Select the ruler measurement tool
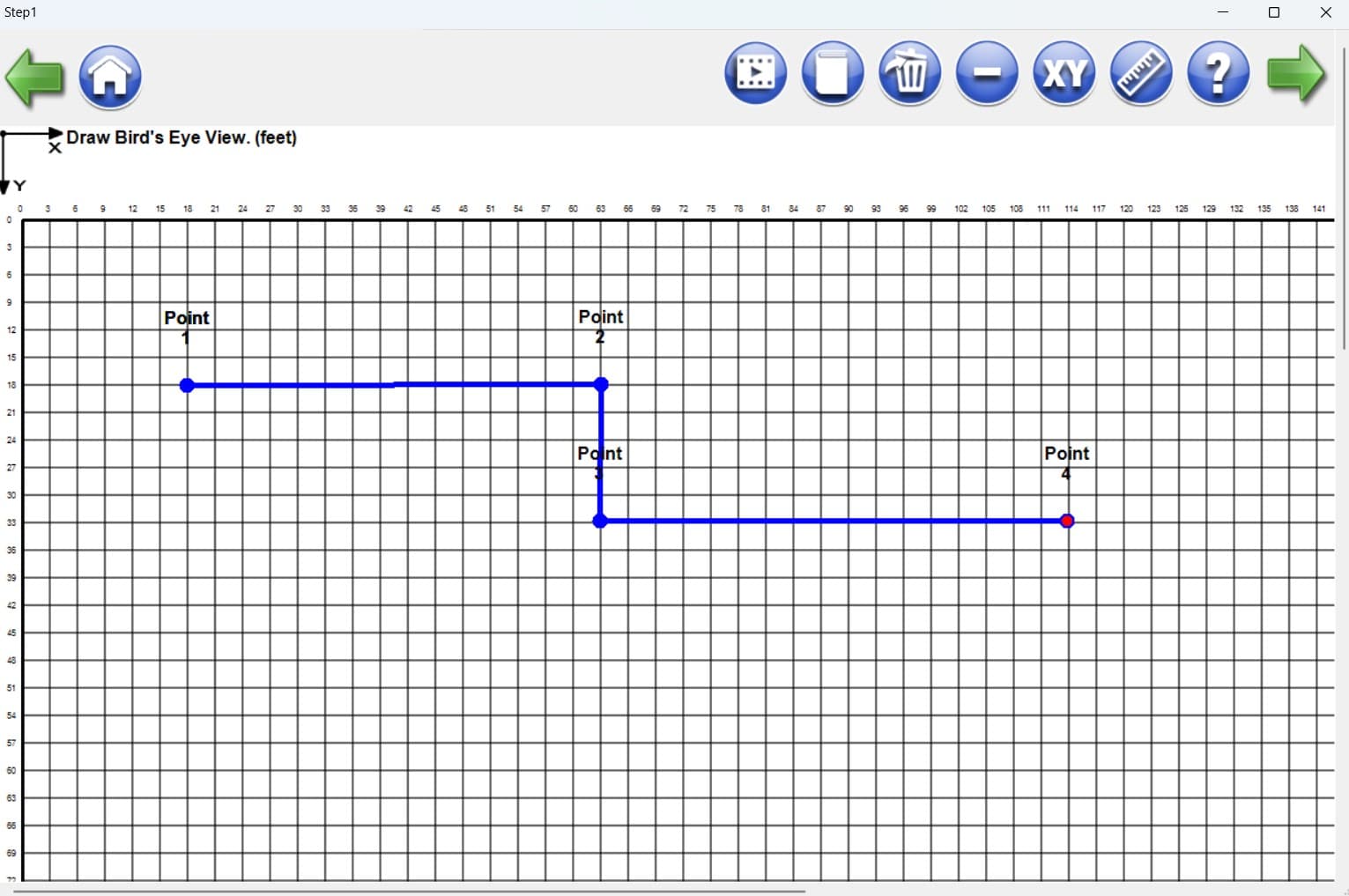 (x=1140, y=74)
